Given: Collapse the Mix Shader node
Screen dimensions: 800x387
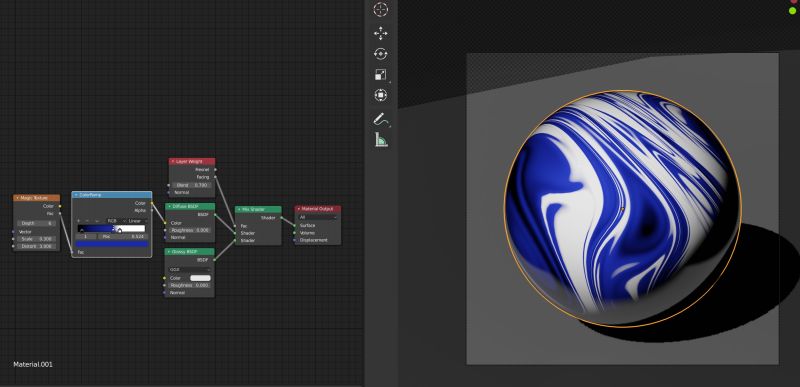Looking at the screenshot, I should 239,210.
